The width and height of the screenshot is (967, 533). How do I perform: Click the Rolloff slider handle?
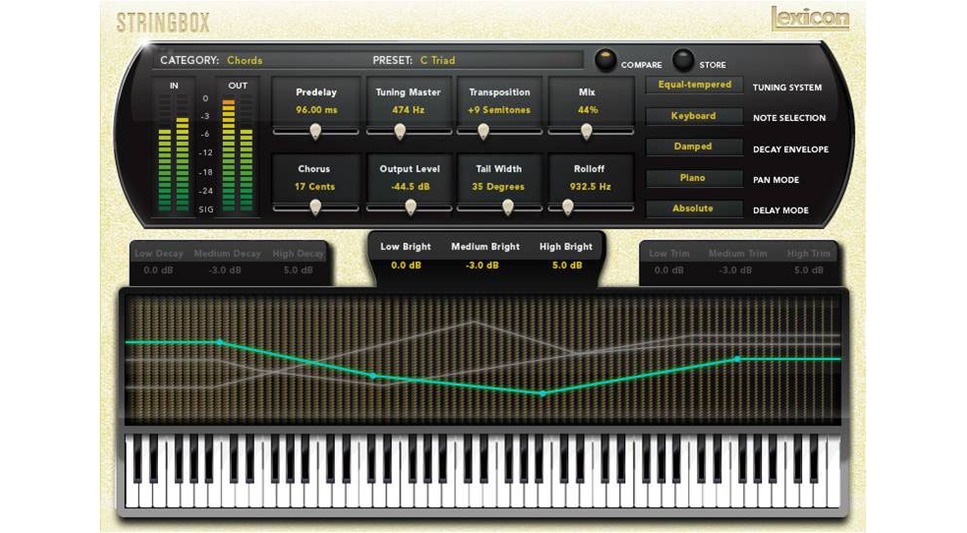[x=568, y=207]
